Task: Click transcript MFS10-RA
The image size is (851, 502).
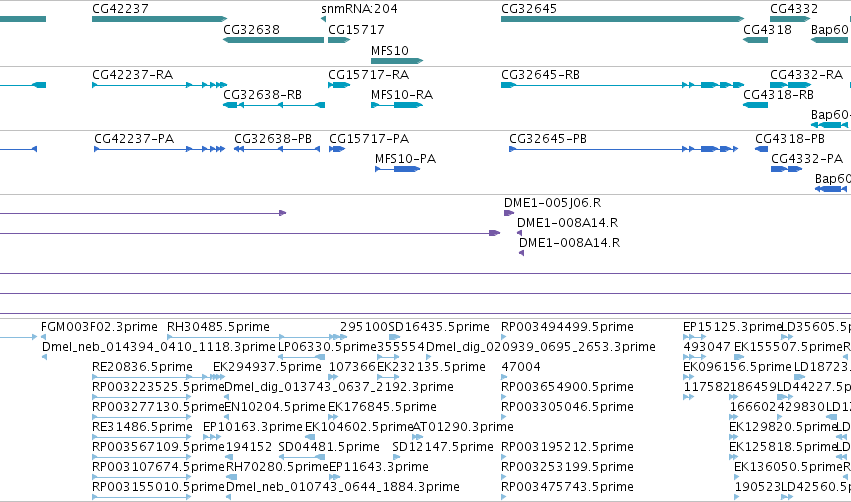Action: (402, 94)
